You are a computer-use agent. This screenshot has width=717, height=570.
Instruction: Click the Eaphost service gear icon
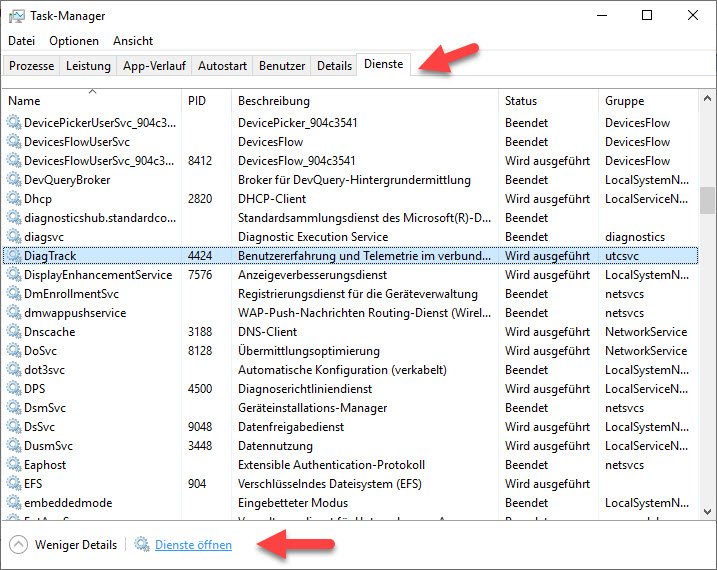click(14, 465)
